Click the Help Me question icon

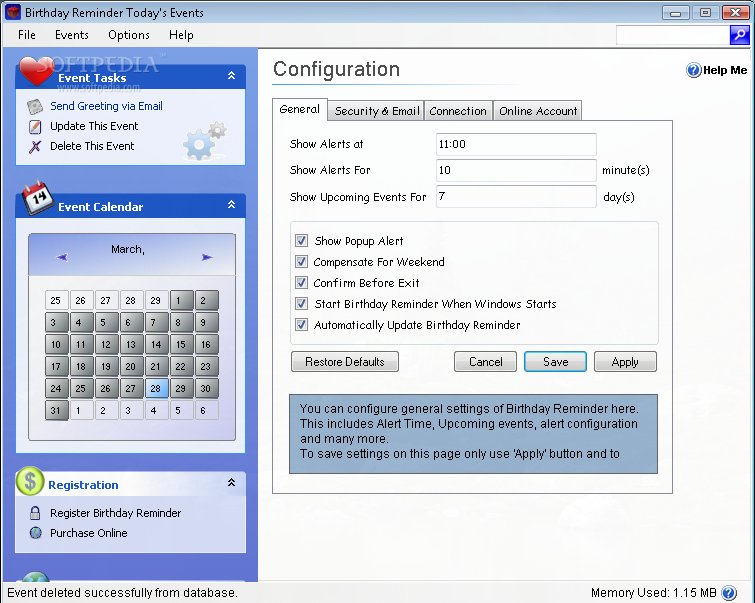coord(693,70)
